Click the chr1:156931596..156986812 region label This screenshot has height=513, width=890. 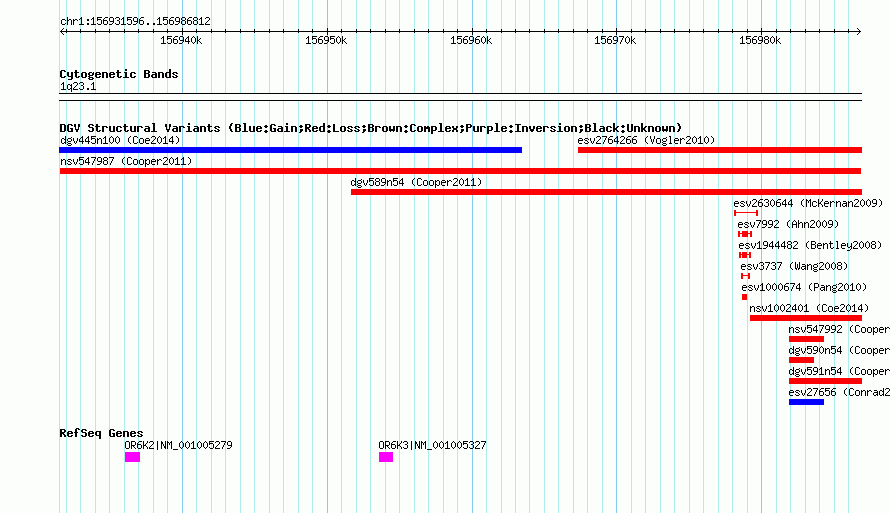click(135, 21)
